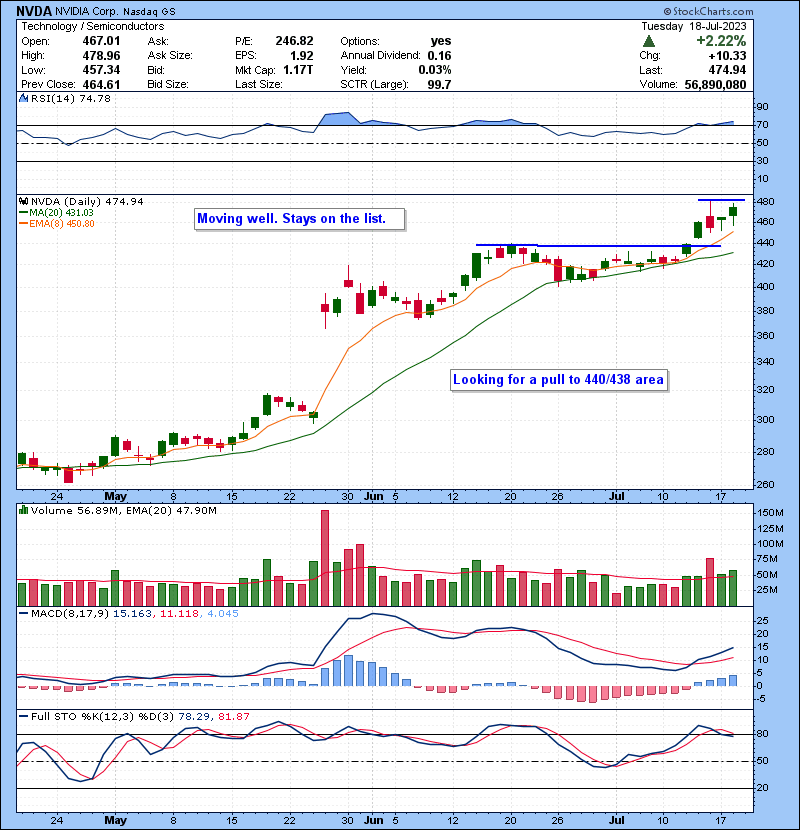Viewport: 800px width, 830px height.
Task: Click the stochastic %D value "81.87"
Action: [x=233, y=716]
